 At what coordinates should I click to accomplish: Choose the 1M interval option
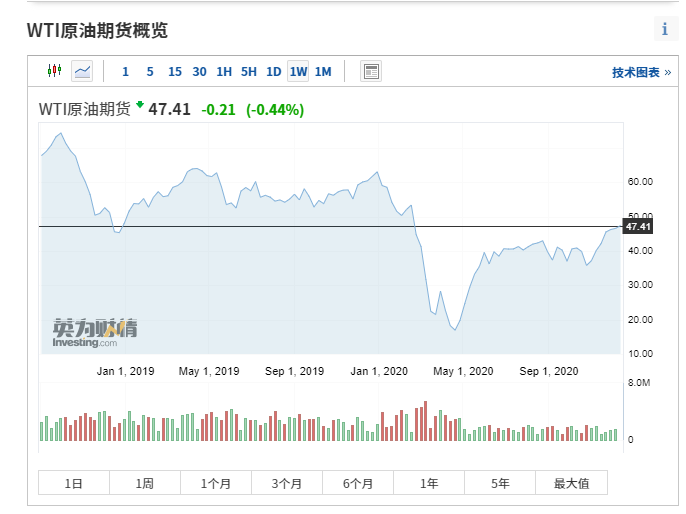pyautogui.click(x=323, y=71)
